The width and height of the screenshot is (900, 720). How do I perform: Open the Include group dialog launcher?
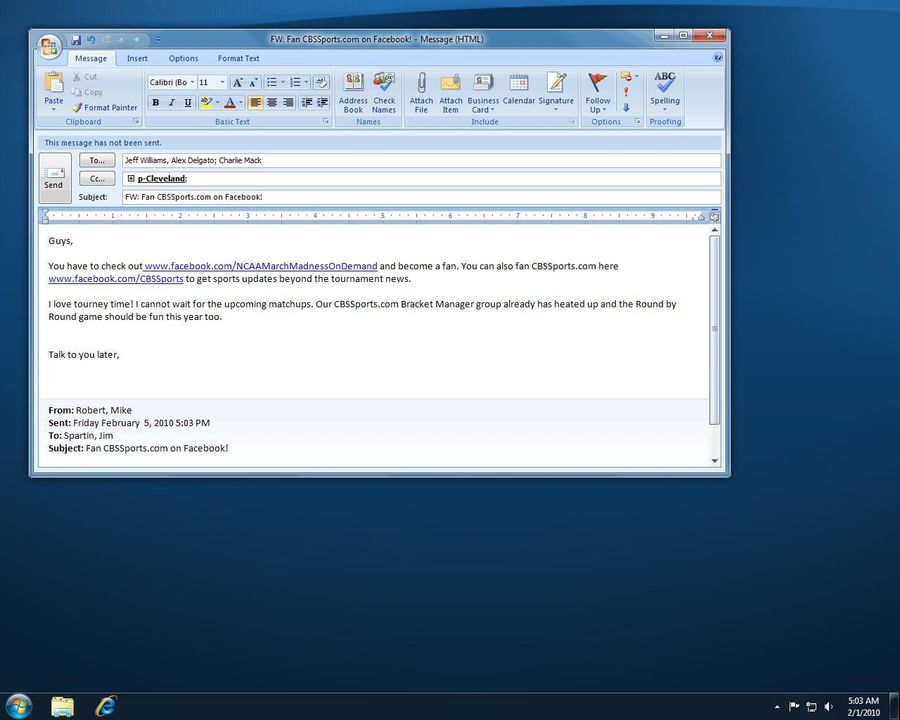(572, 121)
